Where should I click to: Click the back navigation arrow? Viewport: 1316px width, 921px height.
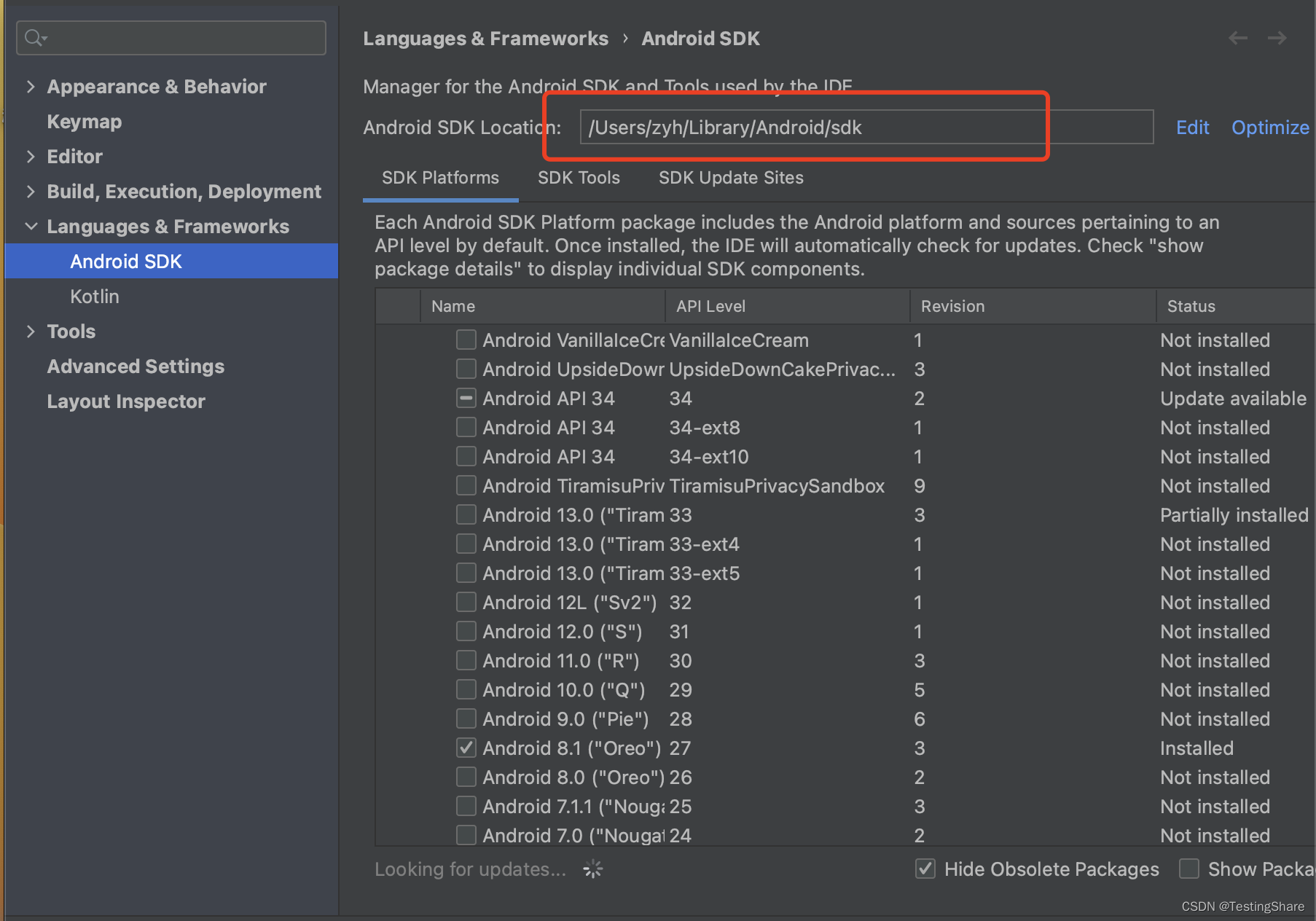[1237, 38]
